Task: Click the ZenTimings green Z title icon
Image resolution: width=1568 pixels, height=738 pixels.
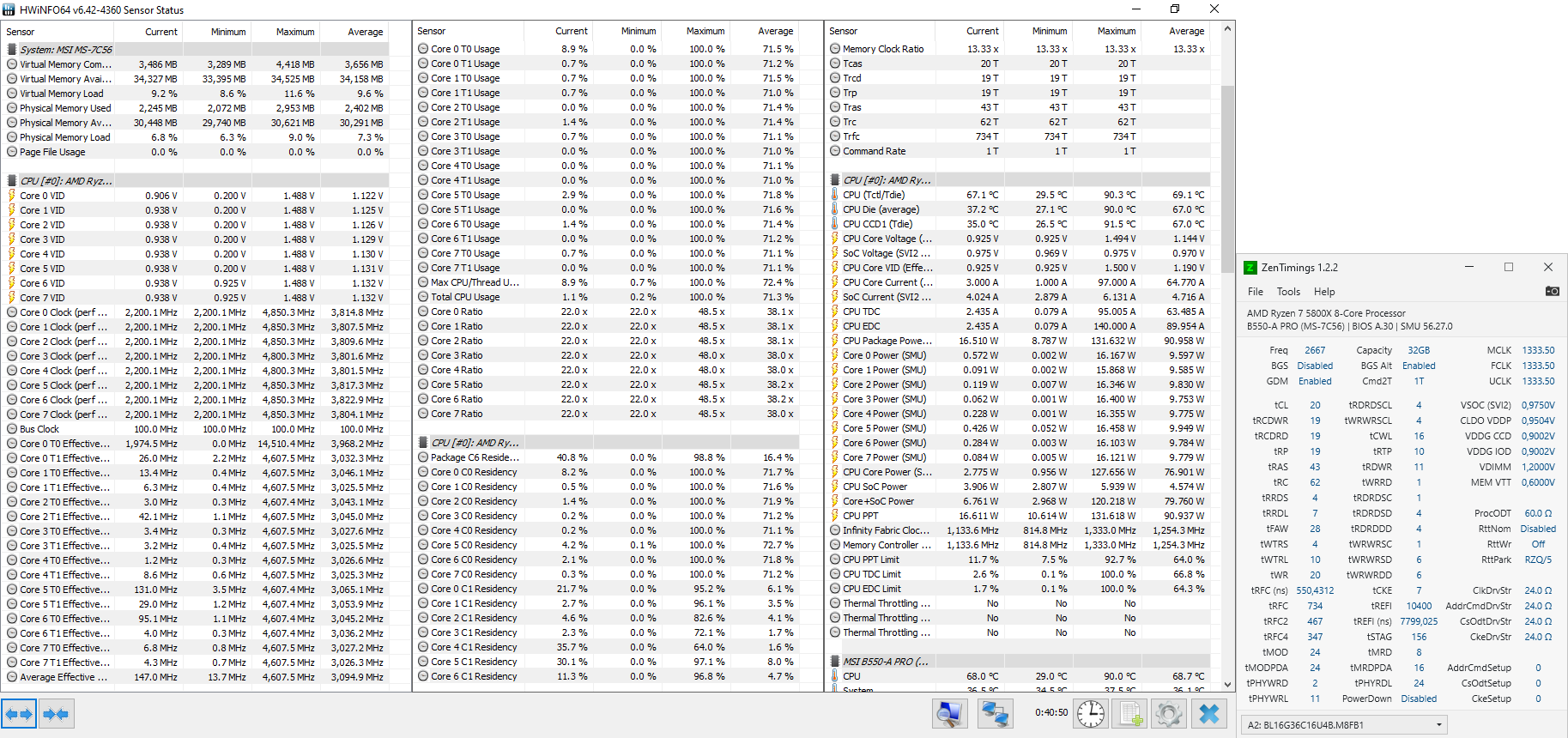Action: click(1250, 268)
